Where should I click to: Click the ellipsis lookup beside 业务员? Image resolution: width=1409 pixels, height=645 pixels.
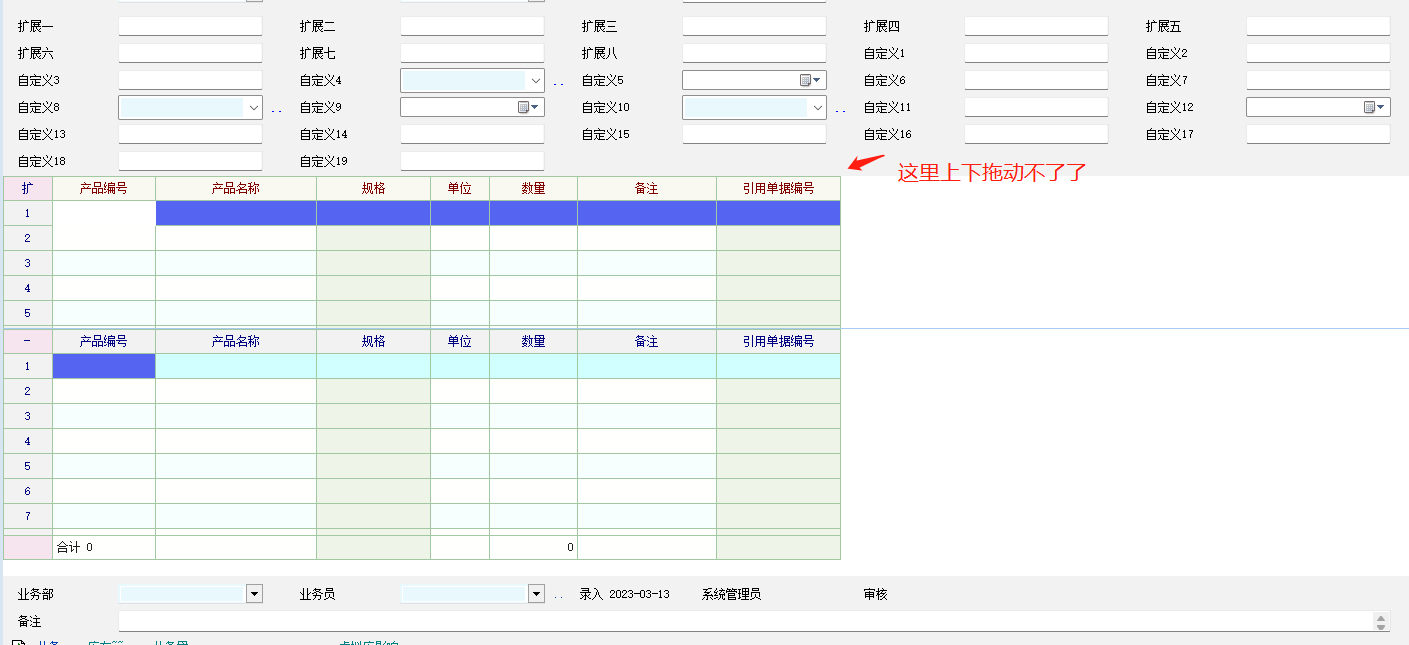click(558, 596)
